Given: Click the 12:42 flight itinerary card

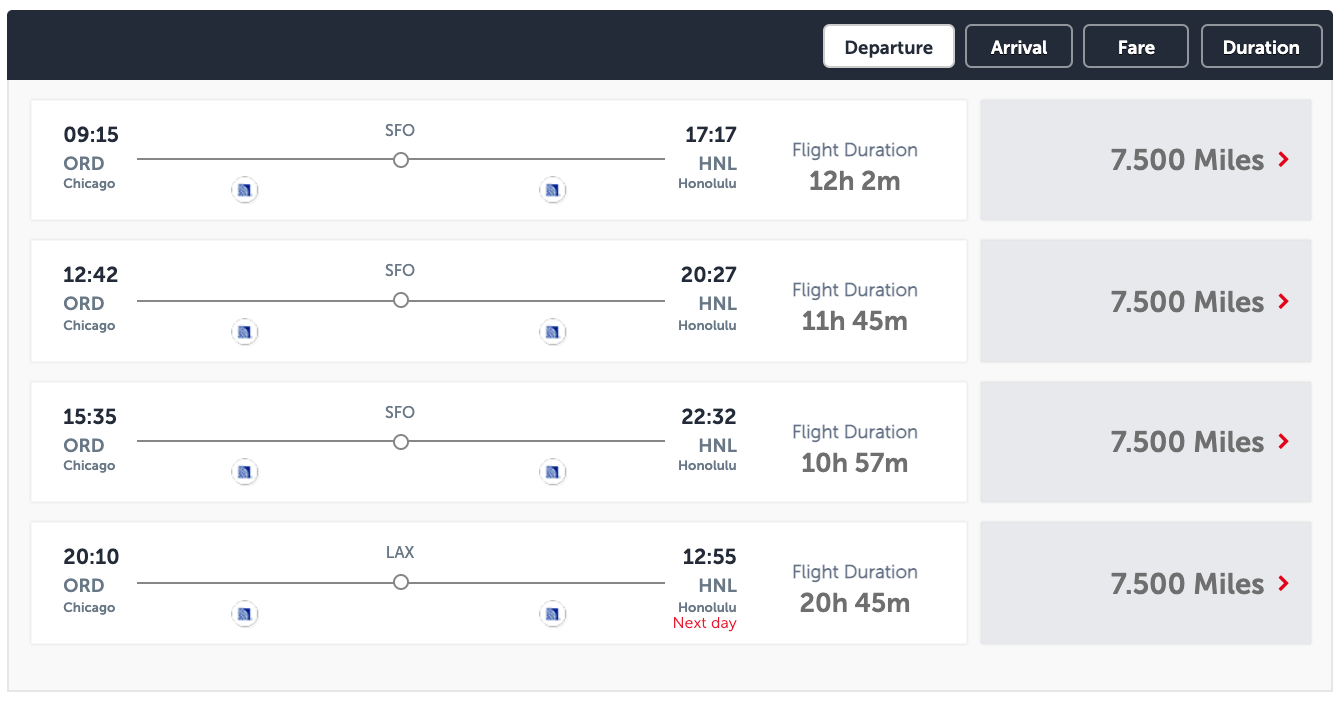Looking at the screenshot, I should 499,301.
